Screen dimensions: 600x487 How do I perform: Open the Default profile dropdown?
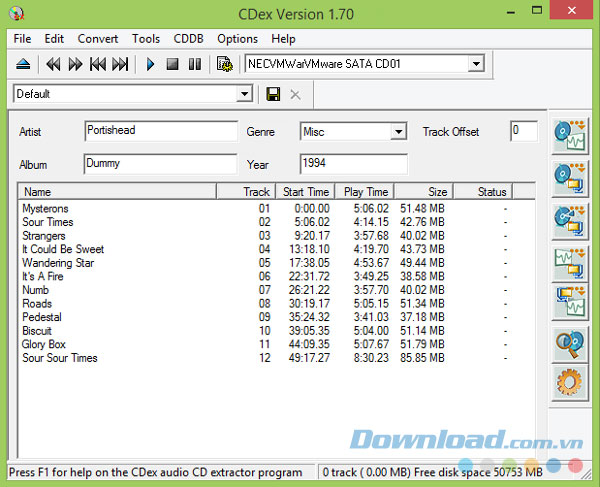tap(244, 94)
